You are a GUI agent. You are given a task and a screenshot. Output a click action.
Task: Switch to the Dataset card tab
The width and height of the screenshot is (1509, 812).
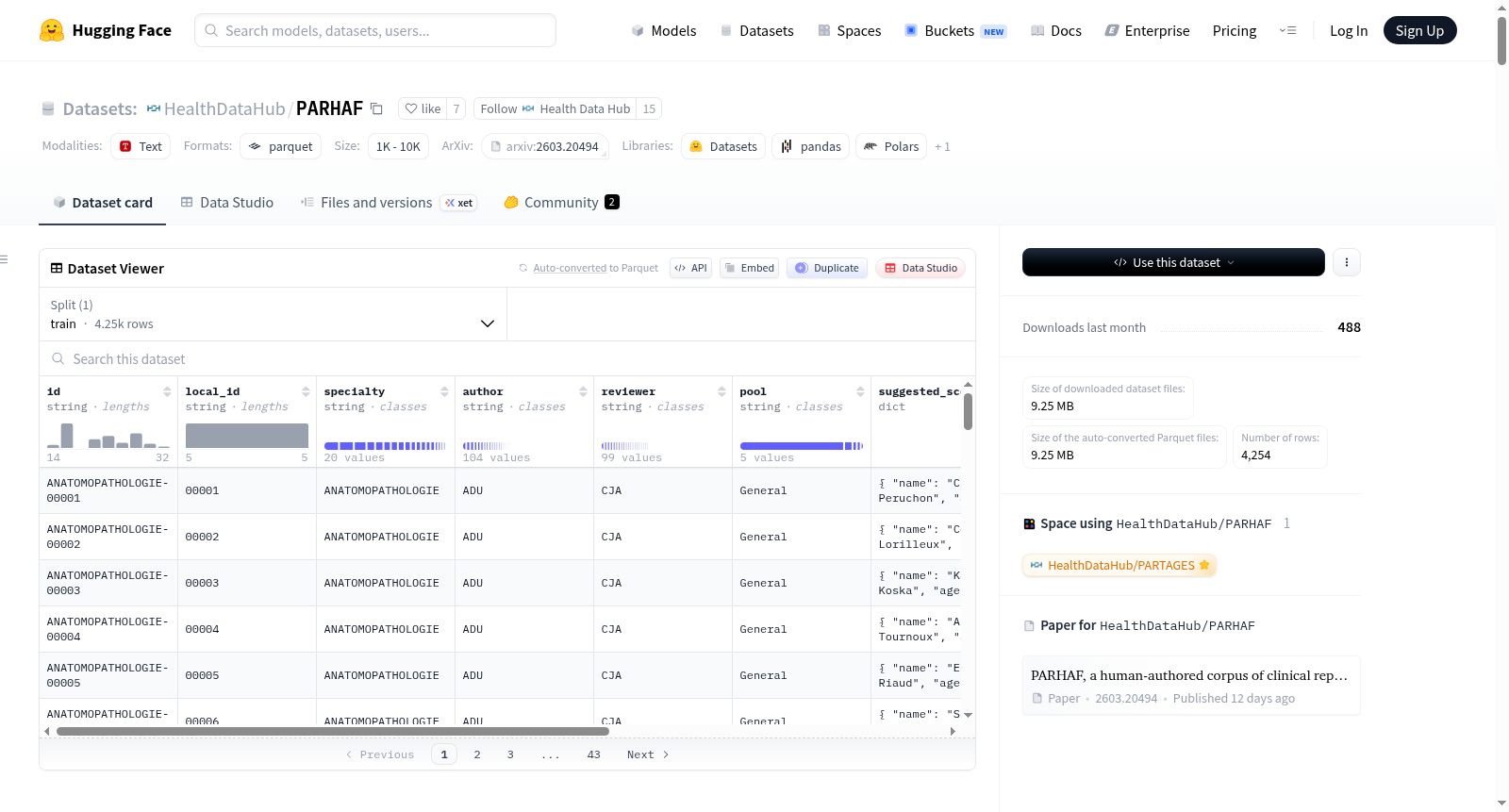102,203
